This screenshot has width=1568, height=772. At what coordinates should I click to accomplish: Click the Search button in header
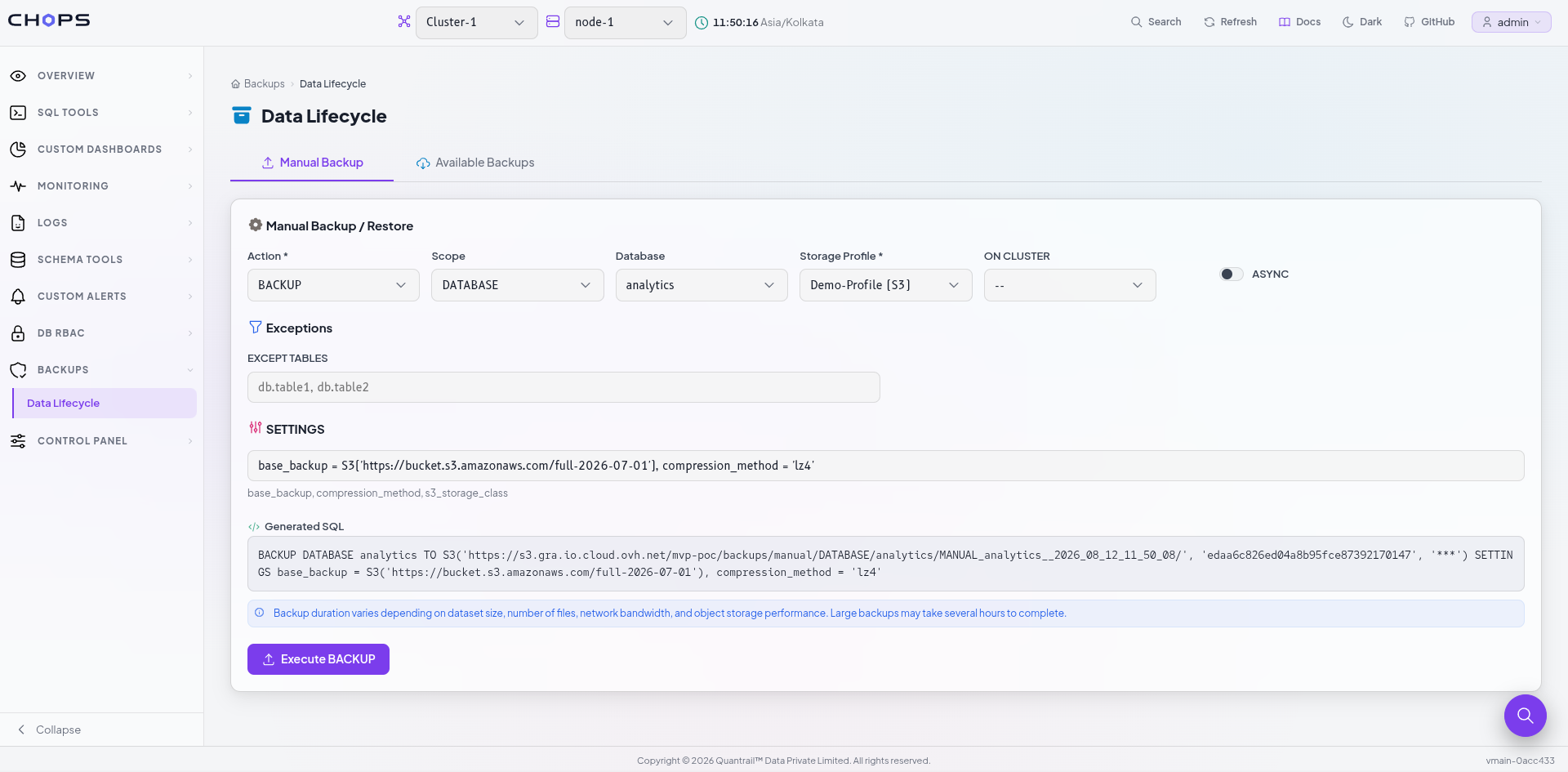click(1156, 22)
